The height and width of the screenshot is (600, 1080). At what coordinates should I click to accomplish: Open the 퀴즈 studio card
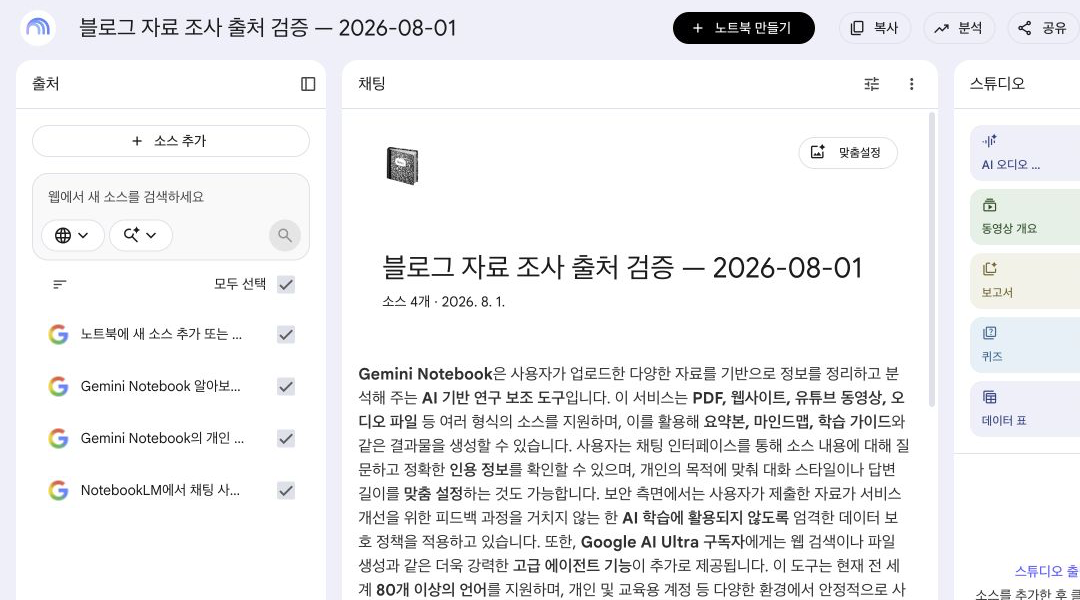[x=1025, y=345]
